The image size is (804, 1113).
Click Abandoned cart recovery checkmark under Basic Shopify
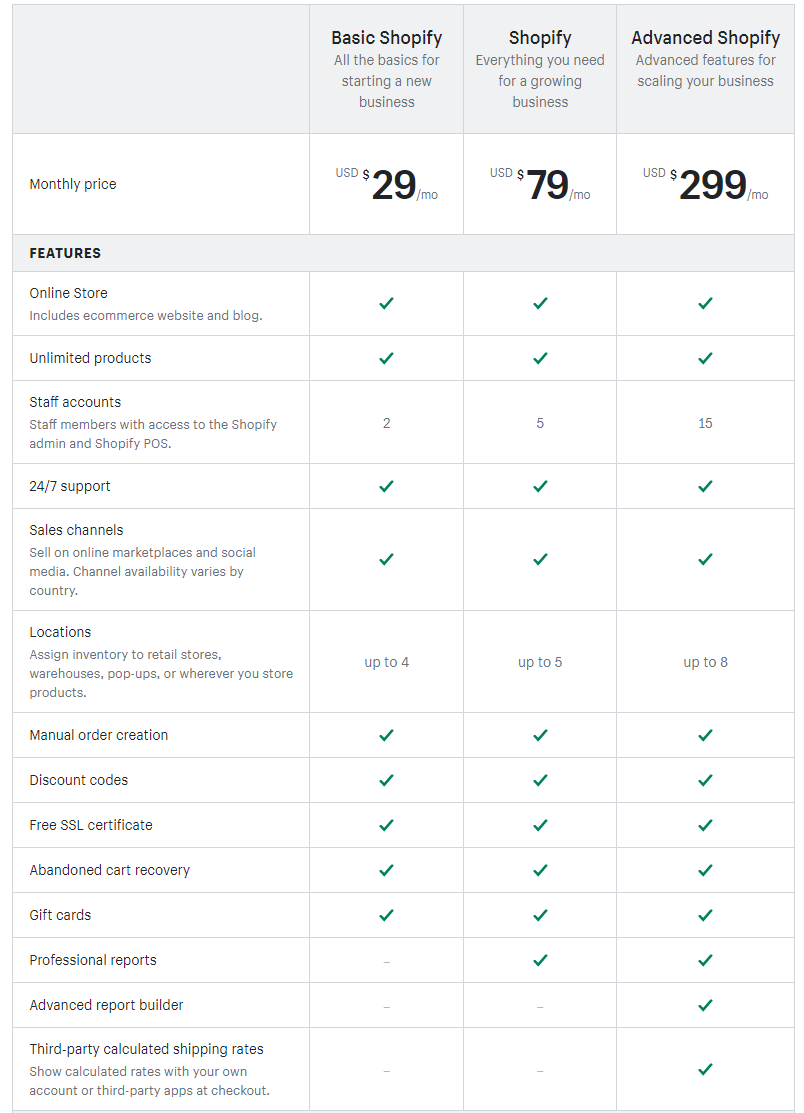[386, 870]
